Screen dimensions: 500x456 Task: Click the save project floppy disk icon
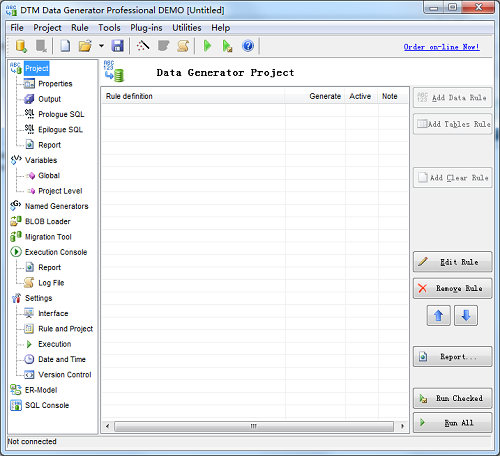tap(117, 46)
